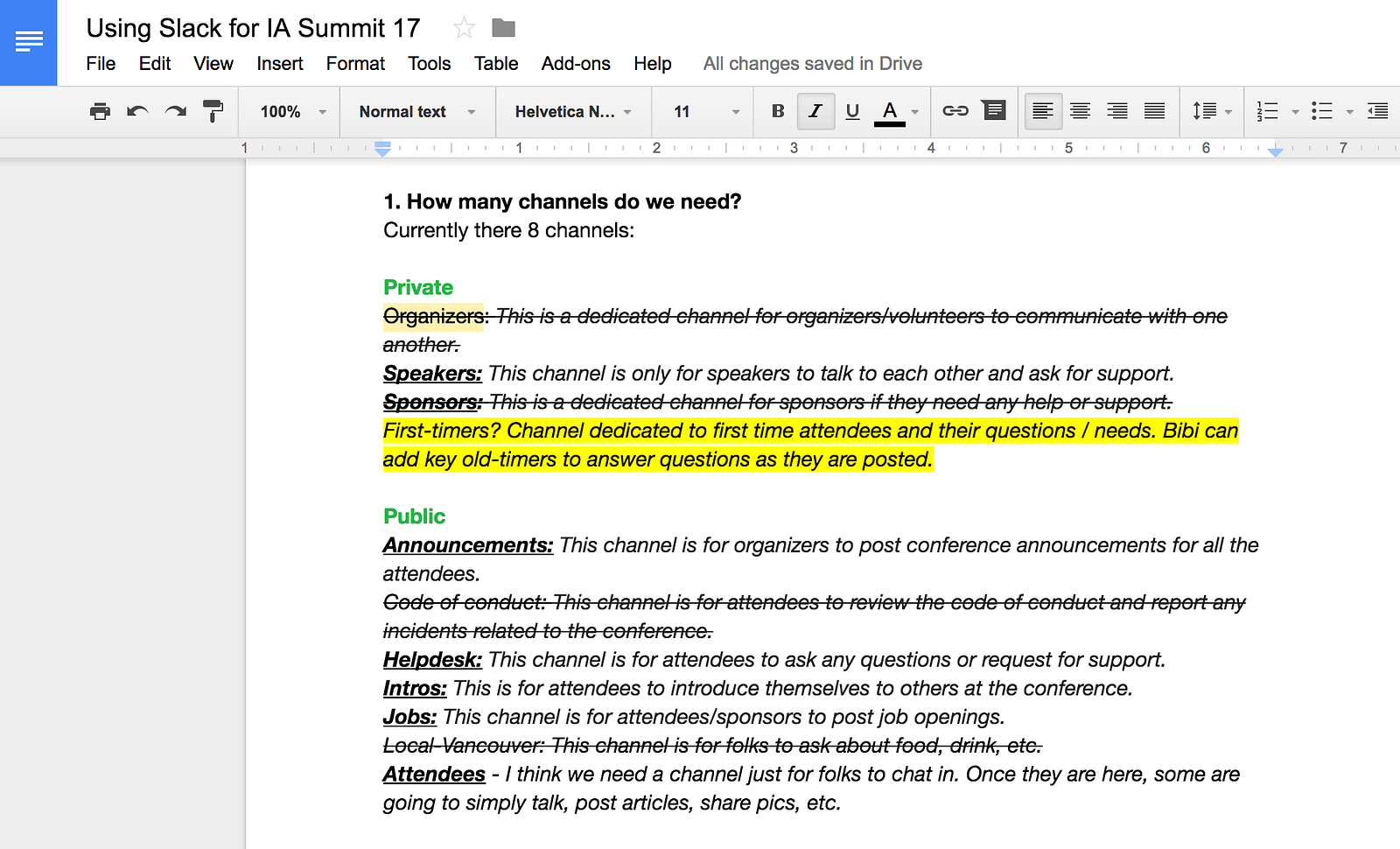Screen dimensions: 1400x849
Task: Open the 100% zoom dropdown
Action: coord(292,112)
